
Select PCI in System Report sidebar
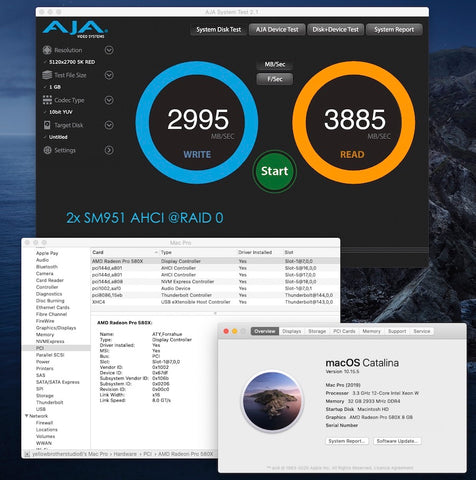click(56, 348)
